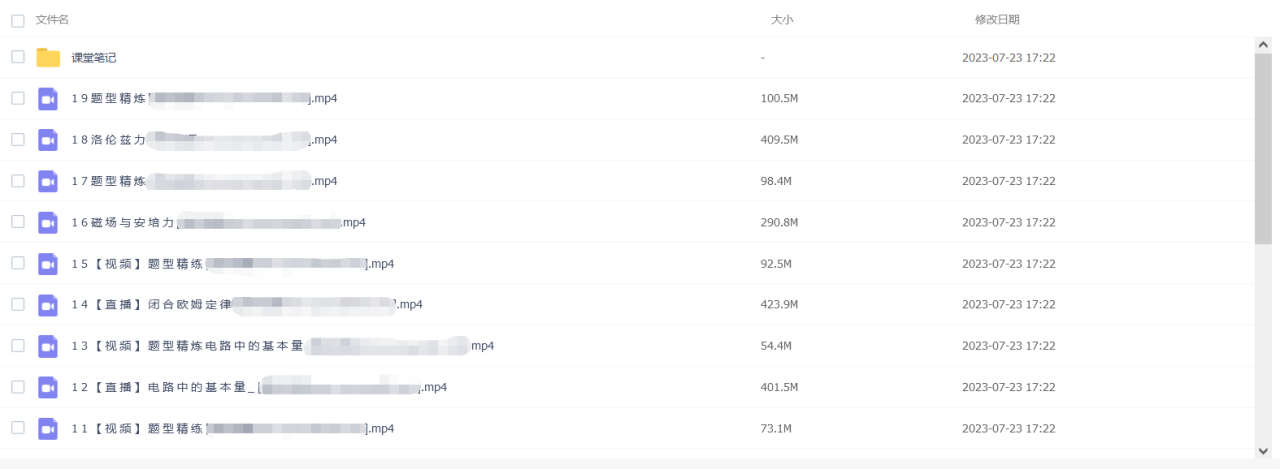Sort by 修改日期 column header
This screenshot has height=469, width=1280.
[997, 20]
